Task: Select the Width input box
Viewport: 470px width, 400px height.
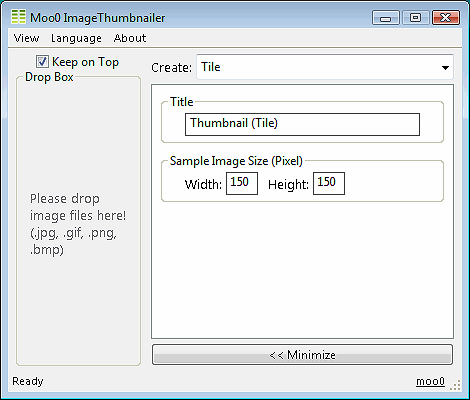Action: (x=242, y=183)
